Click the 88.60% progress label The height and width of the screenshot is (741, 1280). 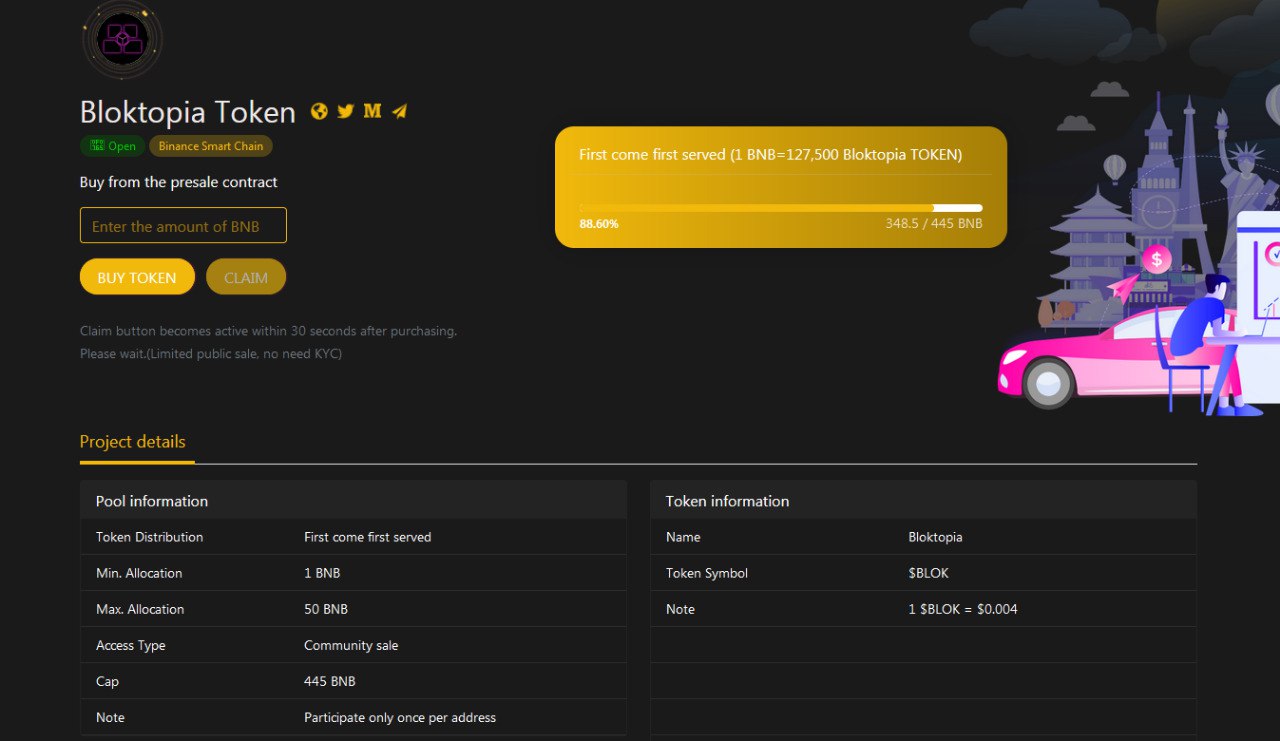coord(599,224)
